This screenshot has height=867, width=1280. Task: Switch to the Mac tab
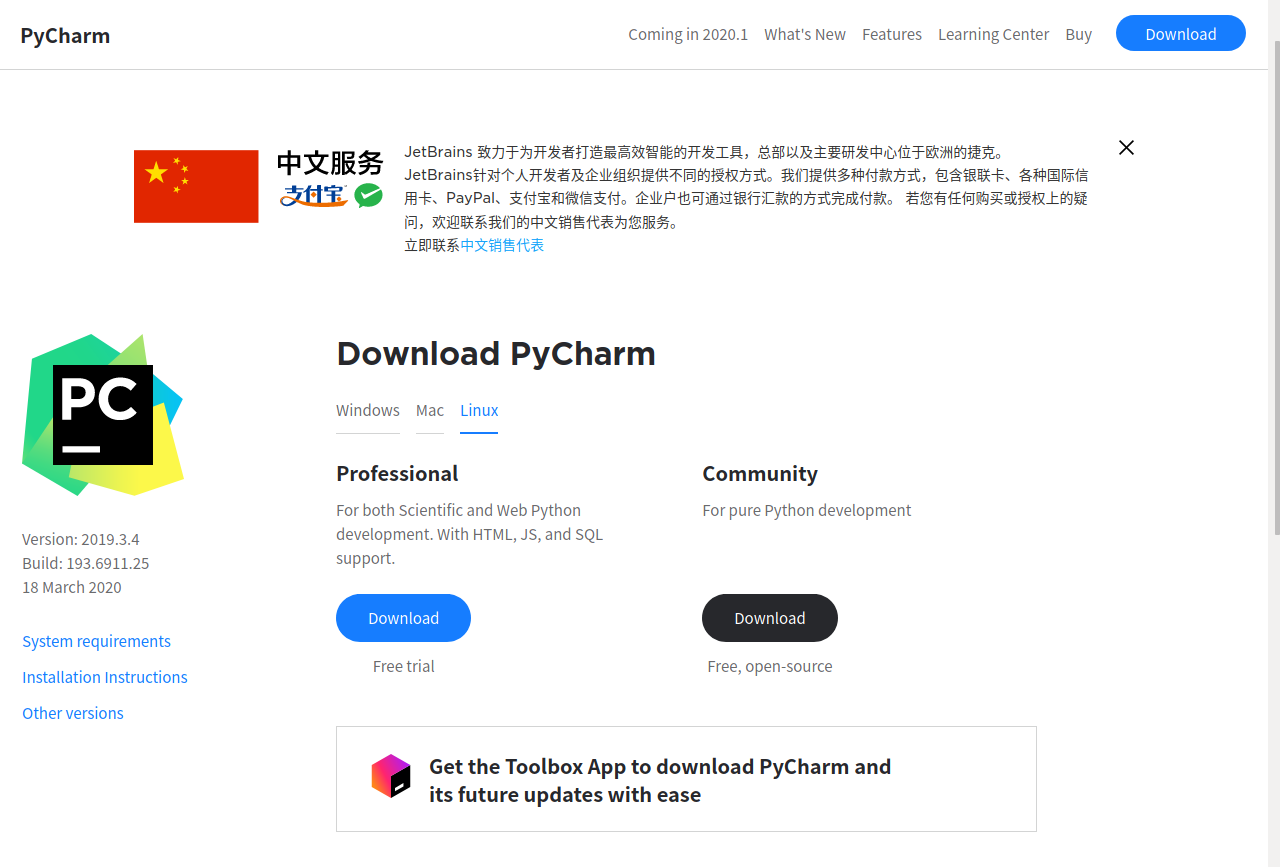pyautogui.click(x=430, y=410)
